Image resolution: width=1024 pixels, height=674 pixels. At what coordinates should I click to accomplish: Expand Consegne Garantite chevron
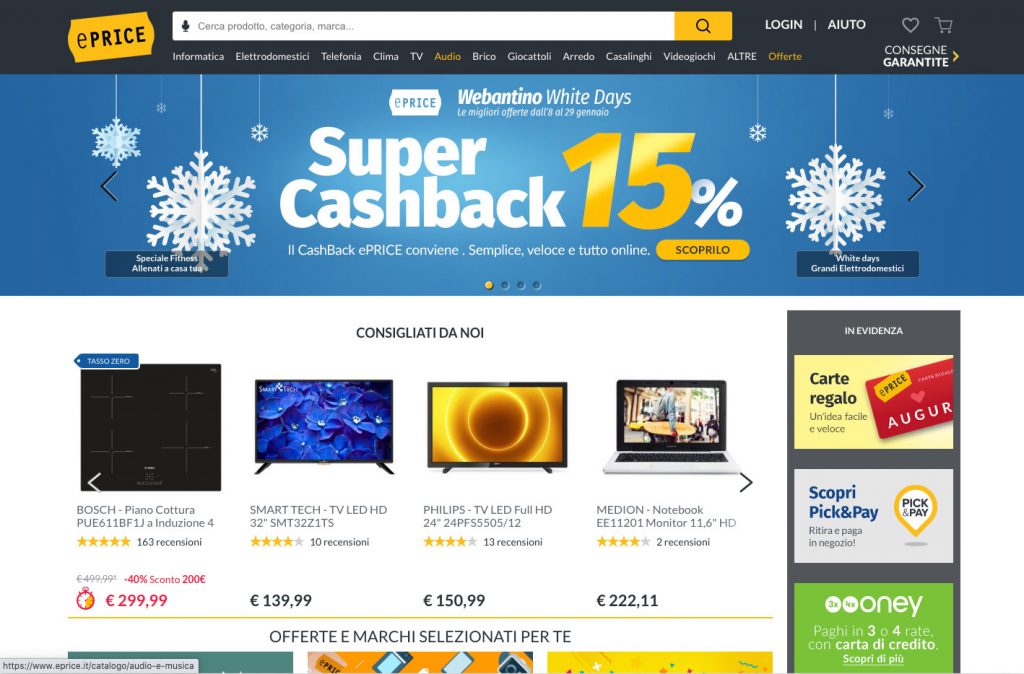(x=955, y=56)
